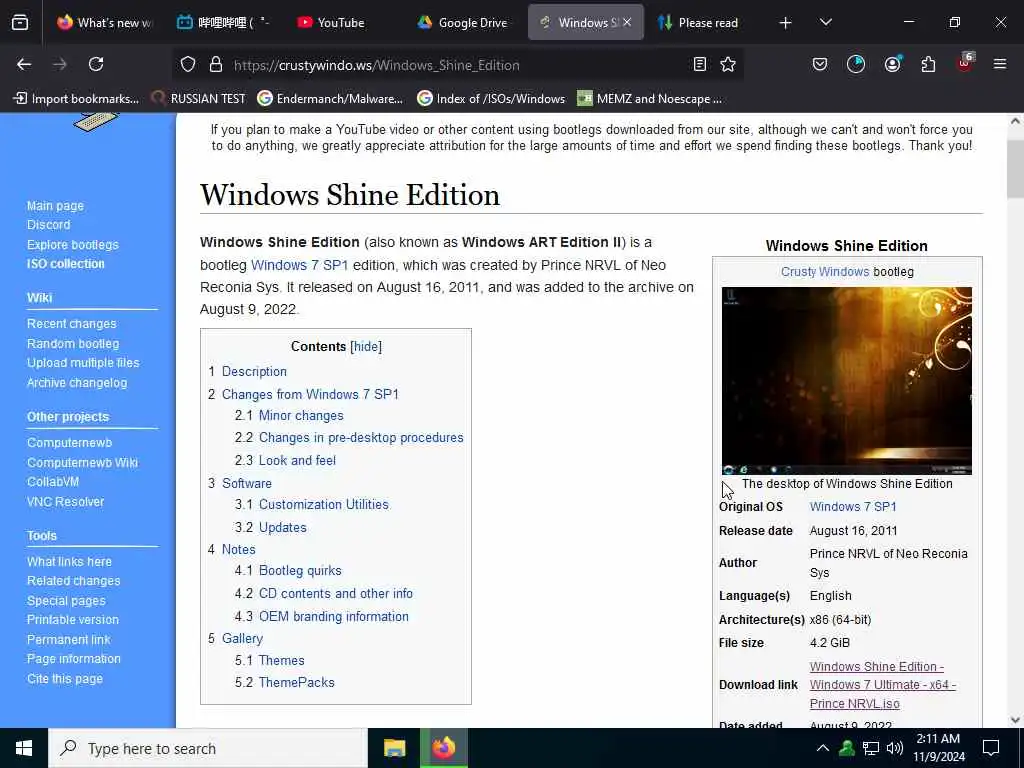This screenshot has width=1024, height=768.
Task: Reload the current page
Action: click(x=96, y=64)
